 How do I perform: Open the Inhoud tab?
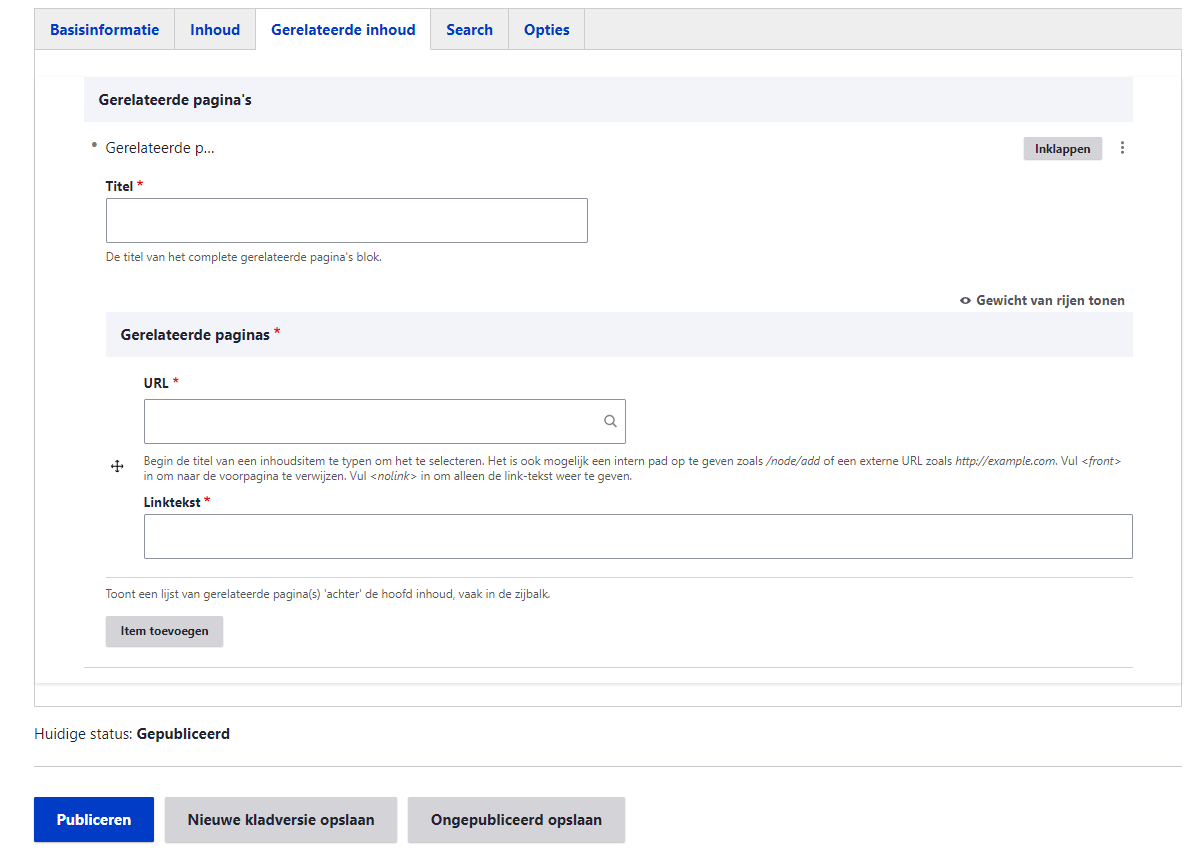215,30
